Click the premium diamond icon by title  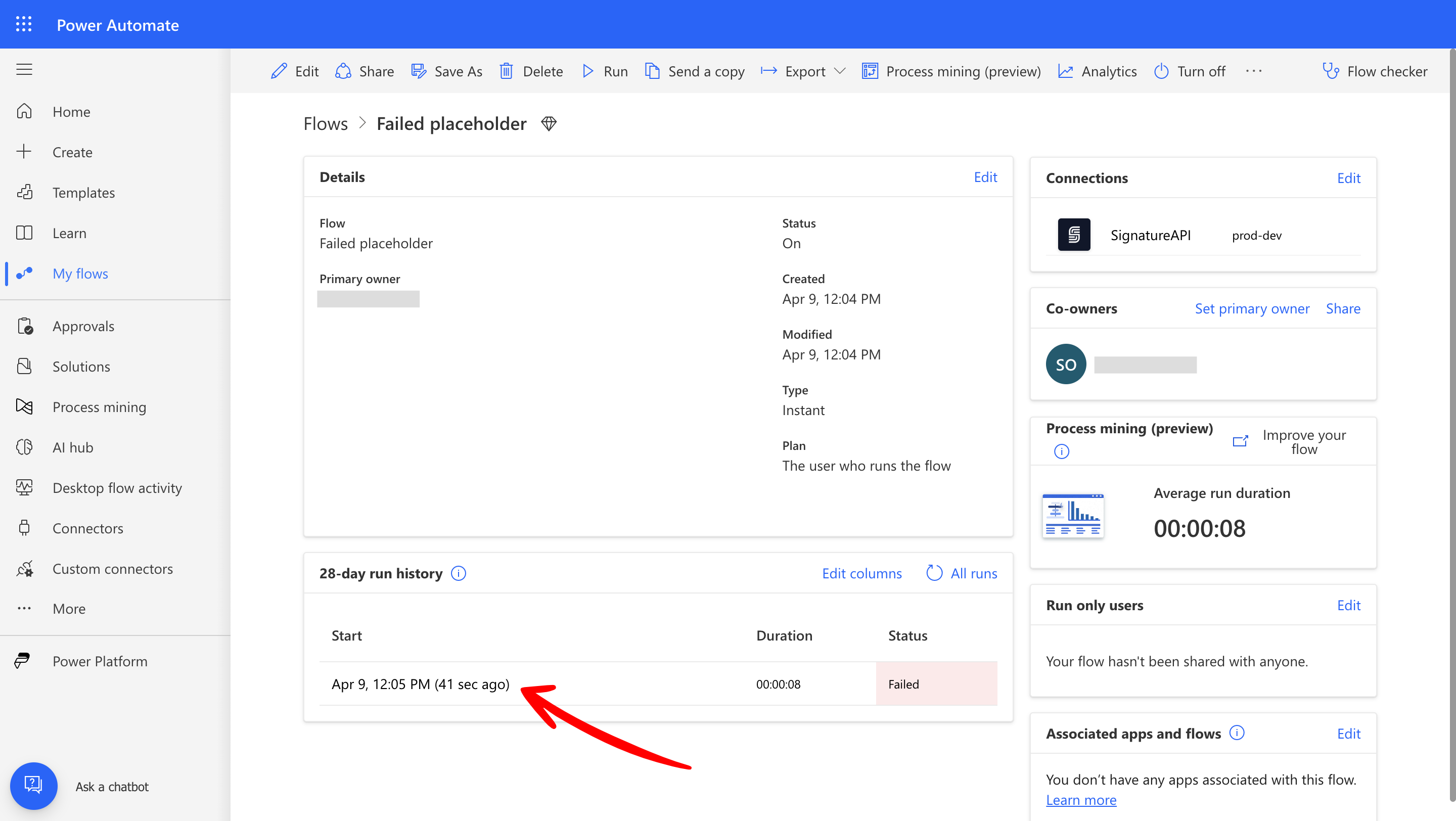coord(549,123)
